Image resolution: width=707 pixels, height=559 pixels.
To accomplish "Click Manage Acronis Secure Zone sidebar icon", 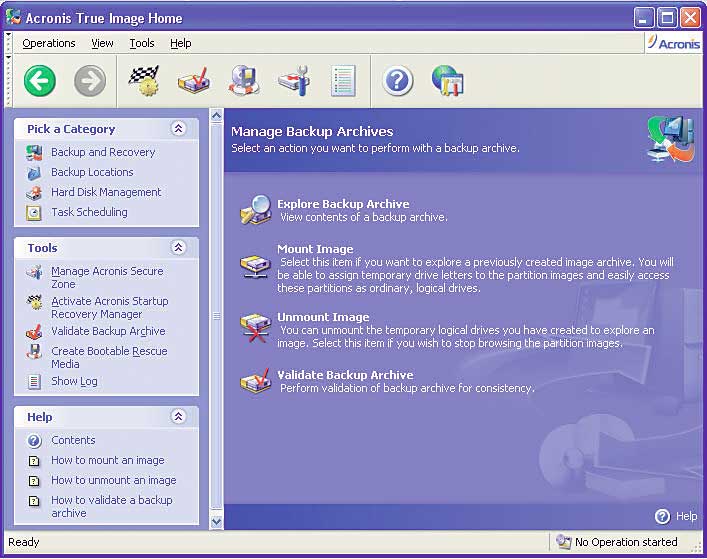I will point(34,272).
